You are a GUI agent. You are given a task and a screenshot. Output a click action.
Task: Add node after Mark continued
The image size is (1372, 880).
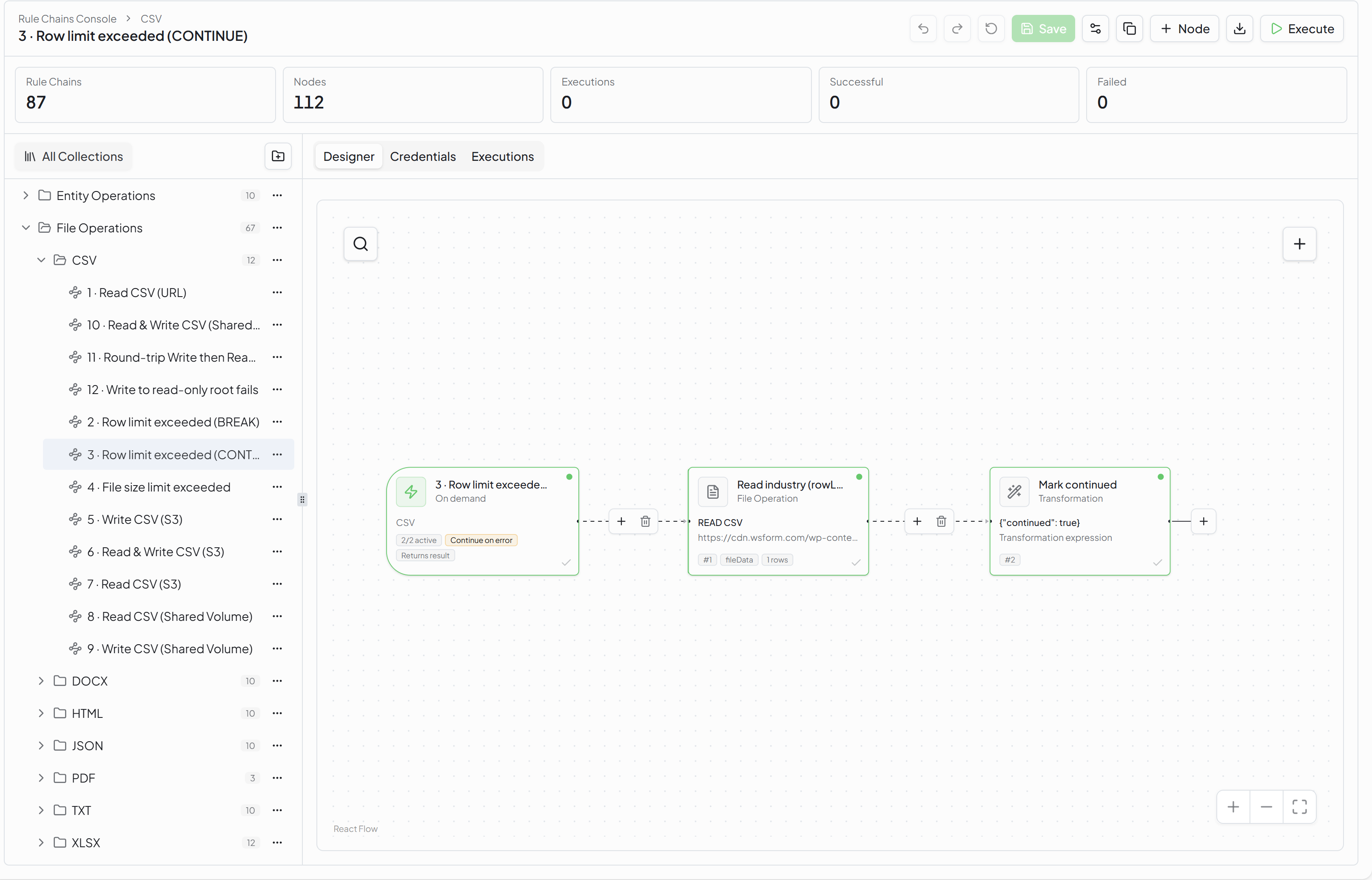(x=1204, y=521)
